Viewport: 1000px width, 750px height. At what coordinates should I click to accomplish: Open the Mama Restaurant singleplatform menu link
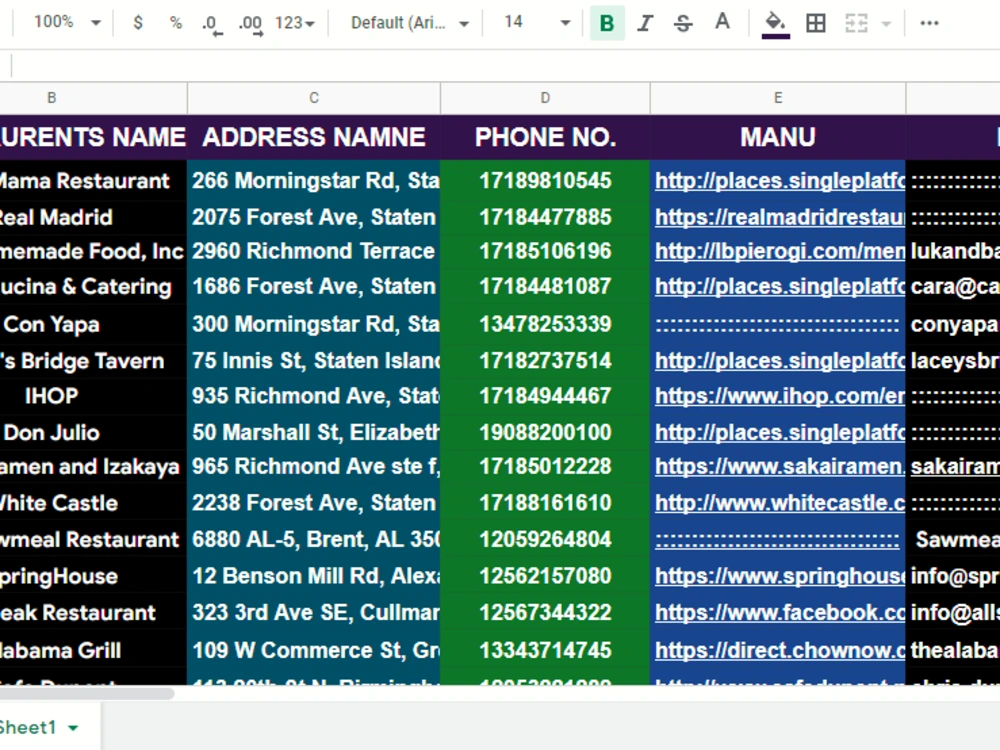coord(779,181)
